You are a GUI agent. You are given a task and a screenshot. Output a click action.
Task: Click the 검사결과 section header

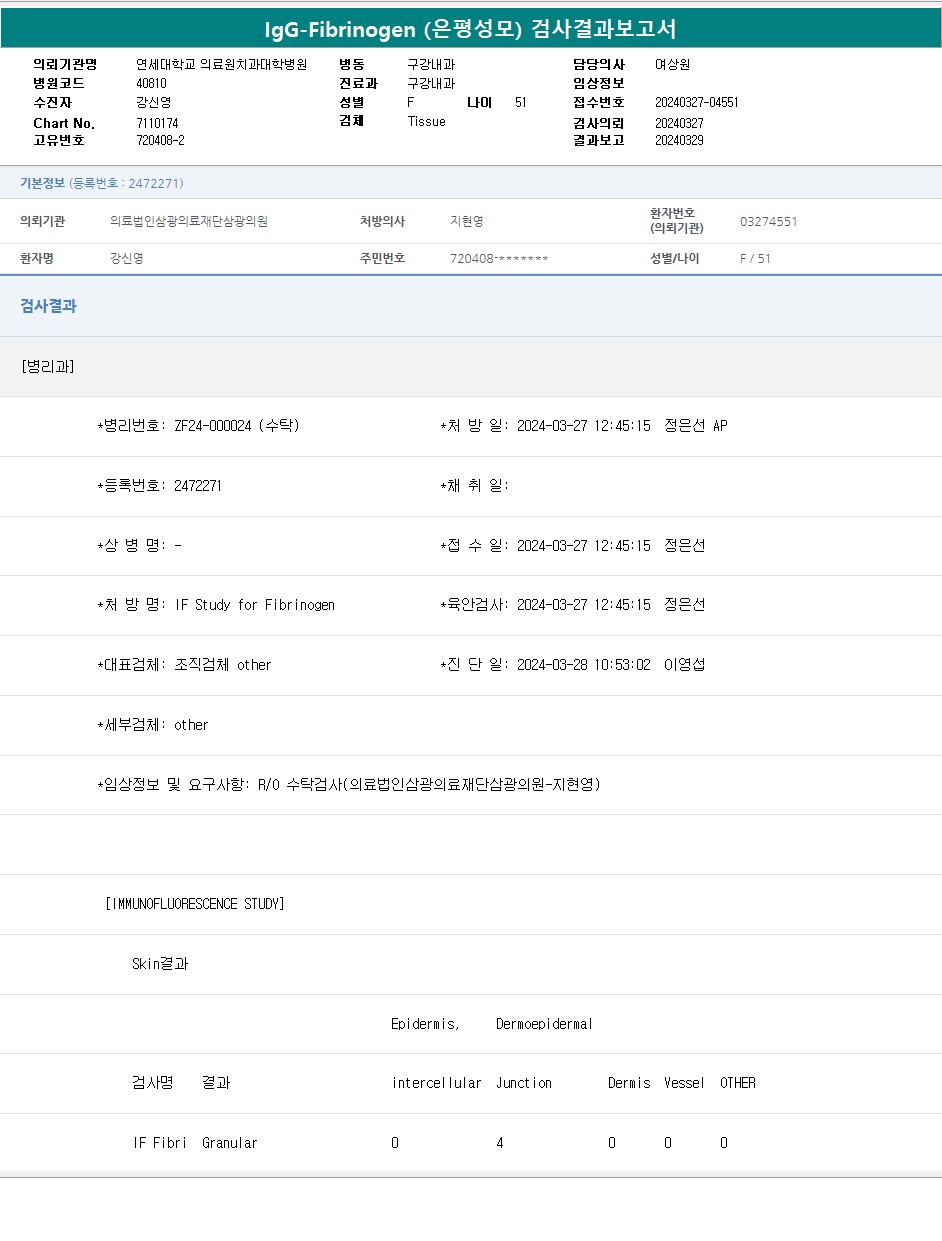49,306
